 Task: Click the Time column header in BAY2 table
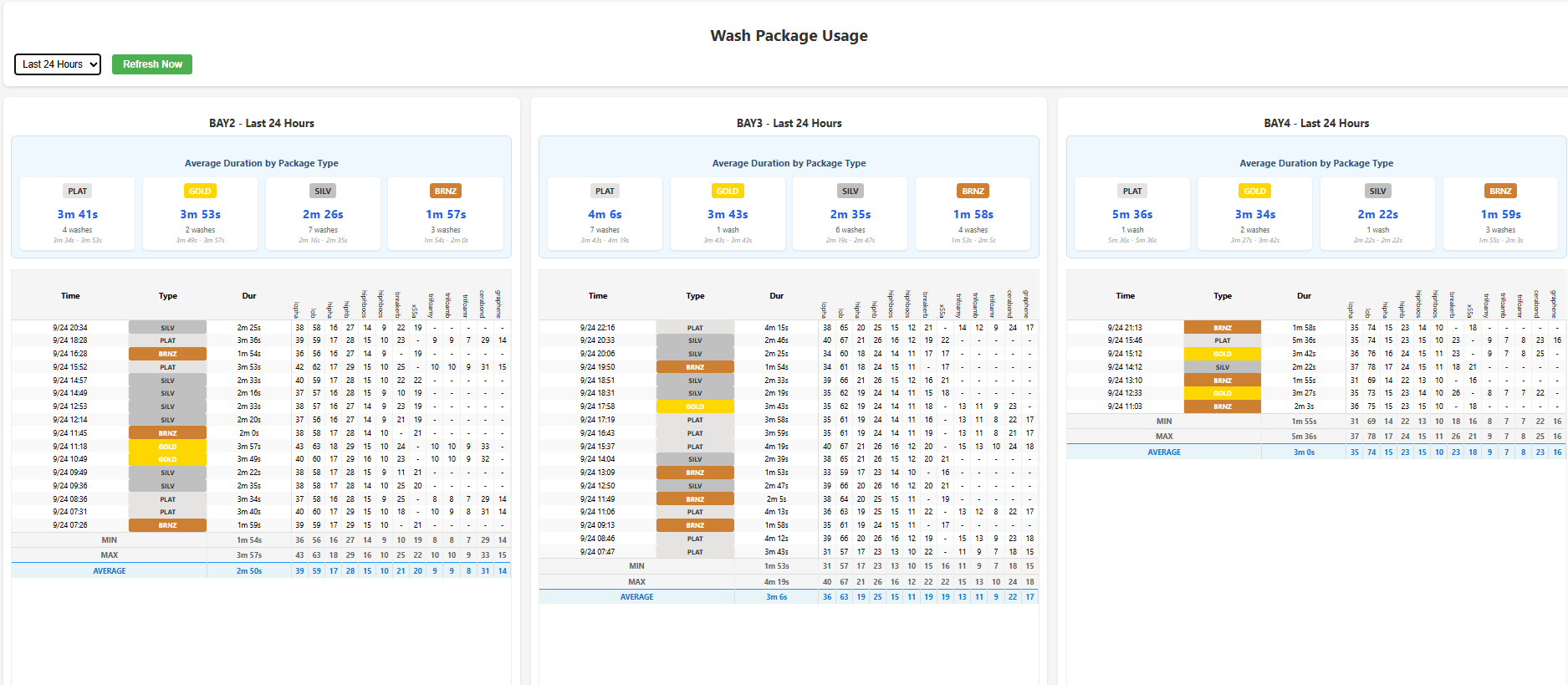tap(70, 296)
